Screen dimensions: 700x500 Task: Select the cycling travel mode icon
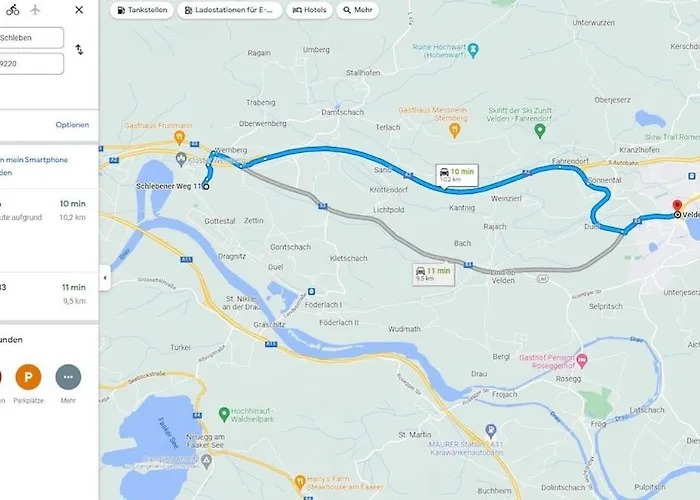click(12, 10)
